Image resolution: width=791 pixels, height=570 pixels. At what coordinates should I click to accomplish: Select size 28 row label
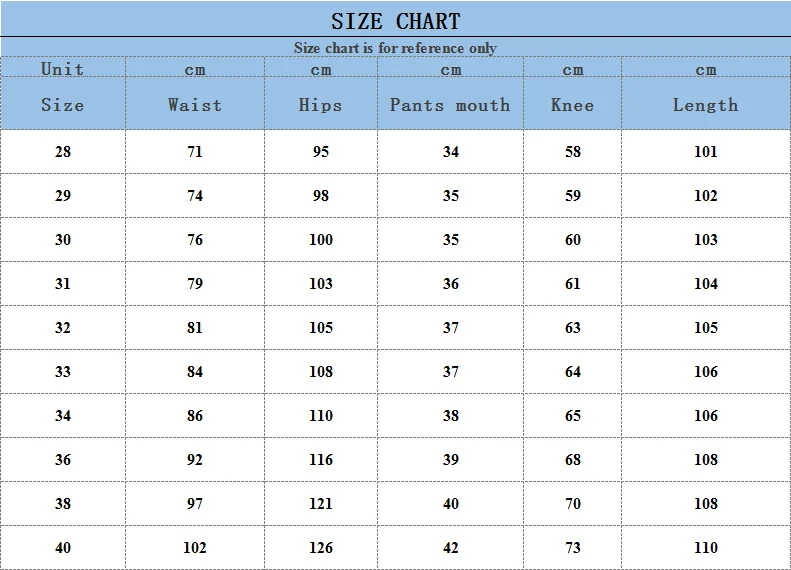[63, 151]
